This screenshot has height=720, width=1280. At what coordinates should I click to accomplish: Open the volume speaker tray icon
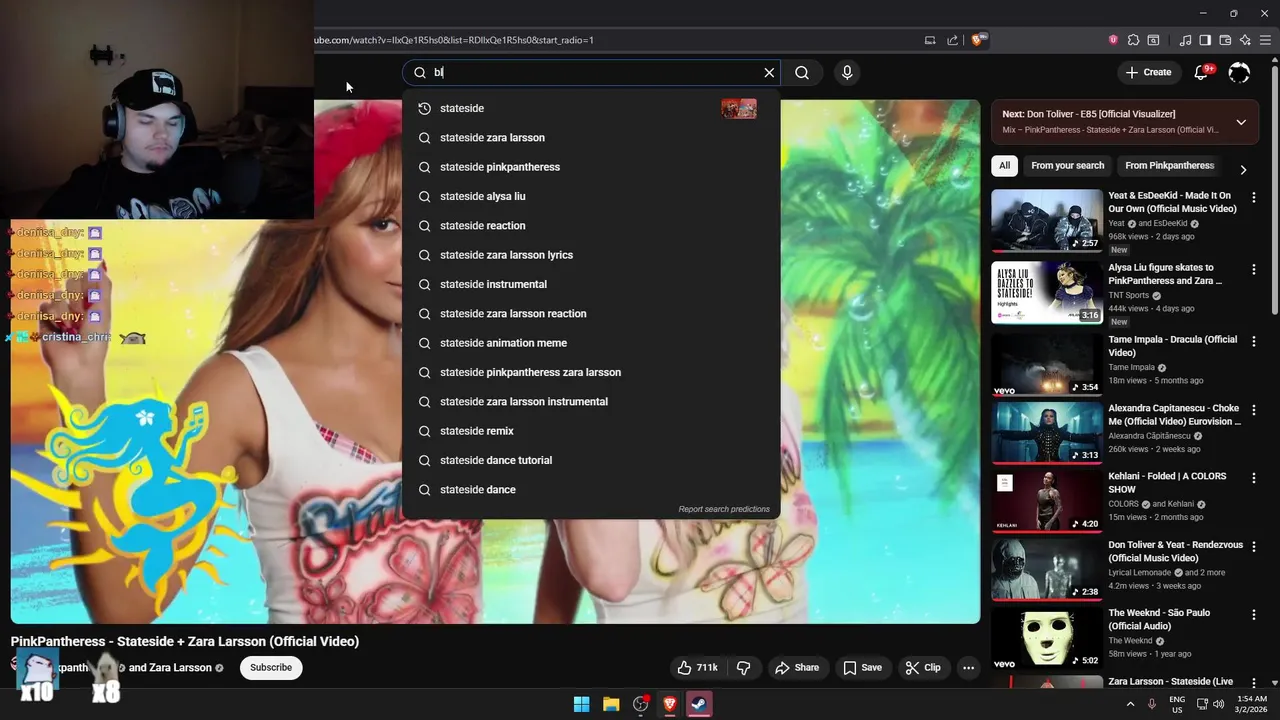pos(1218,704)
